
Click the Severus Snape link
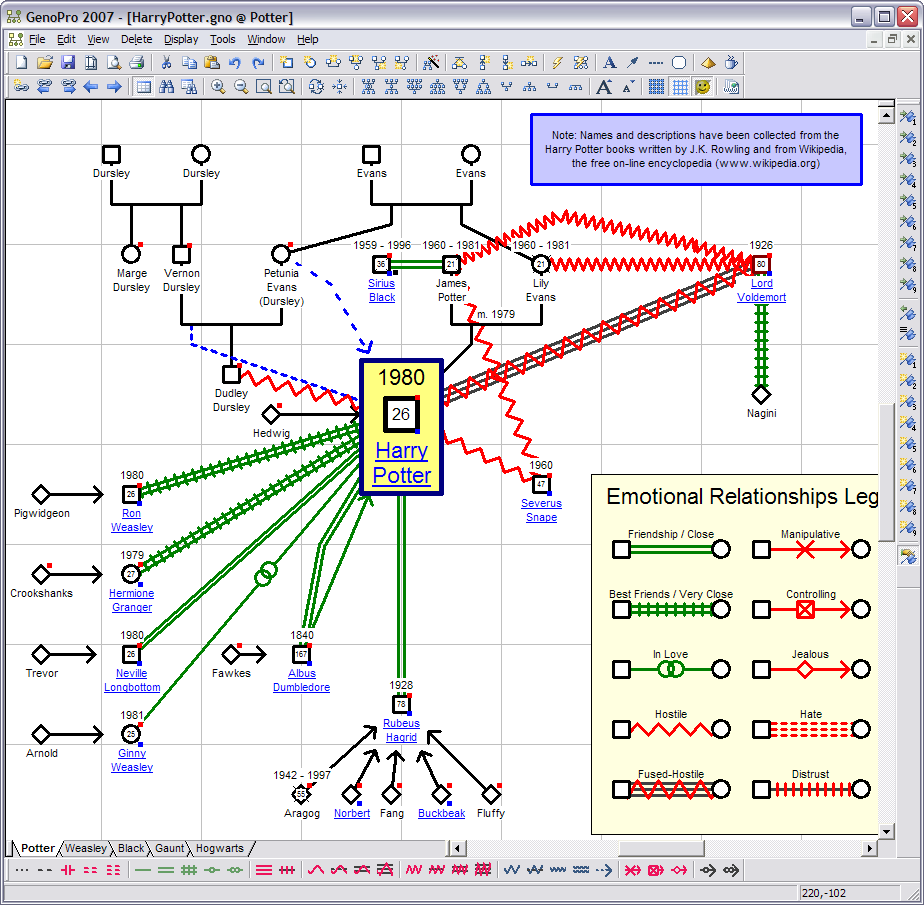[x=541, y=510]
